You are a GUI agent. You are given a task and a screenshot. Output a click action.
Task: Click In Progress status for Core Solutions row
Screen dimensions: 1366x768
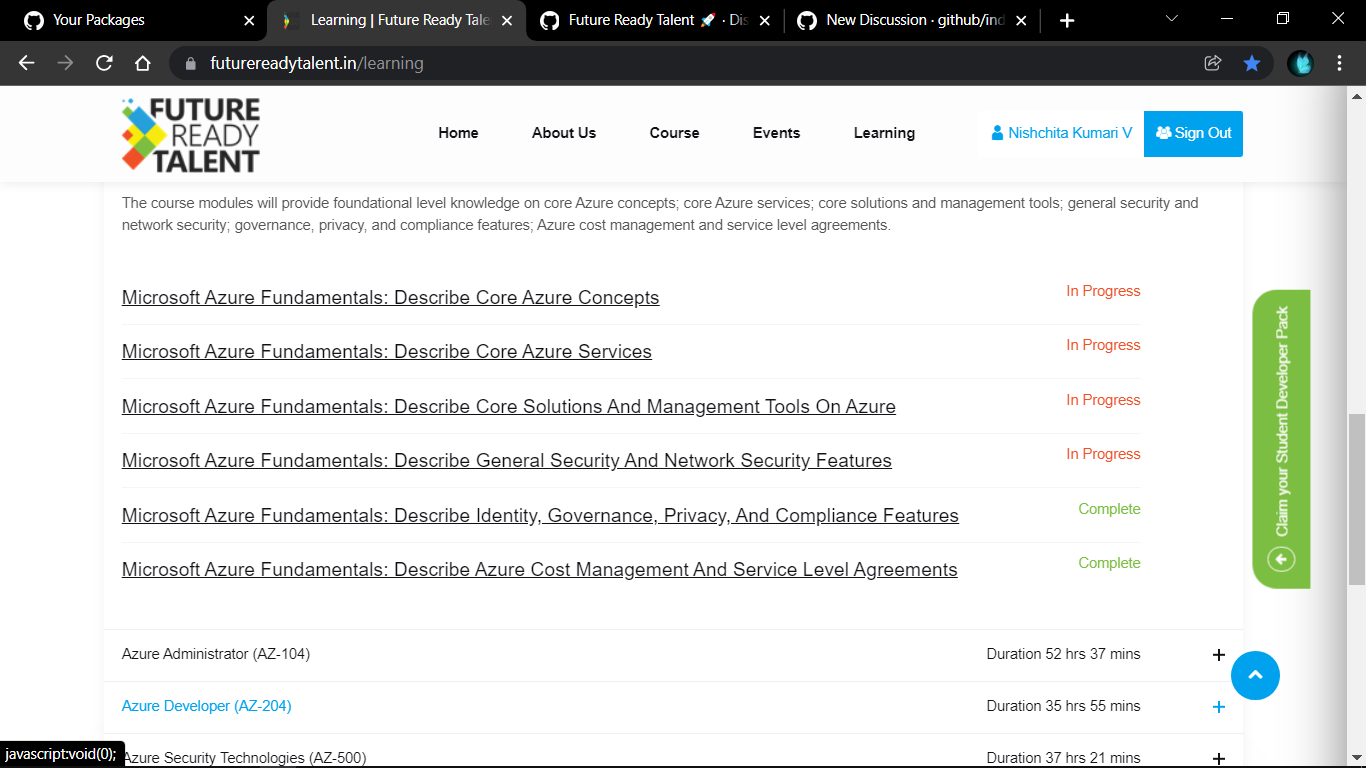pos(1103,400)
